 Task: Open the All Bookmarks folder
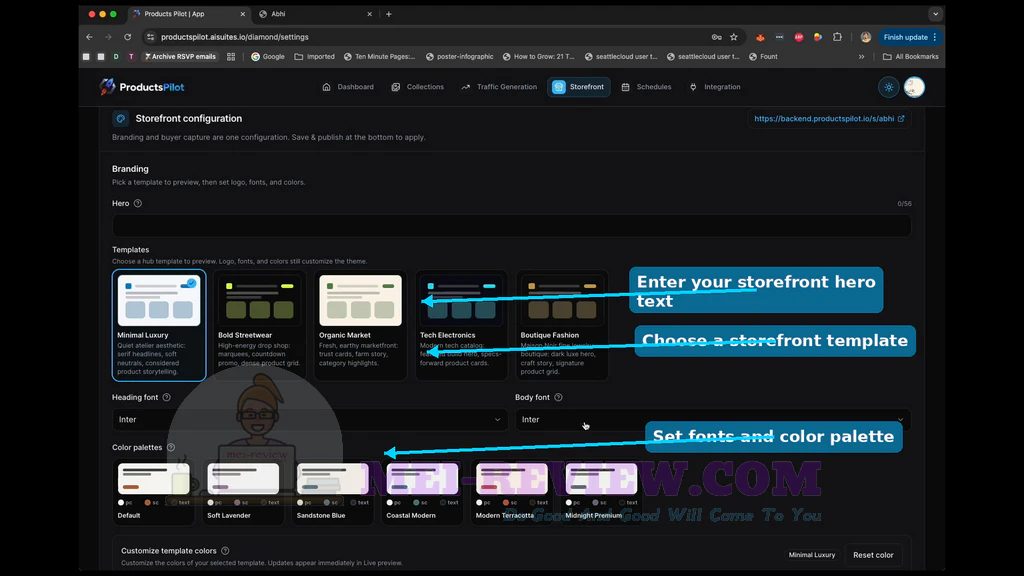pyautogui.click(x=910, y=57)
